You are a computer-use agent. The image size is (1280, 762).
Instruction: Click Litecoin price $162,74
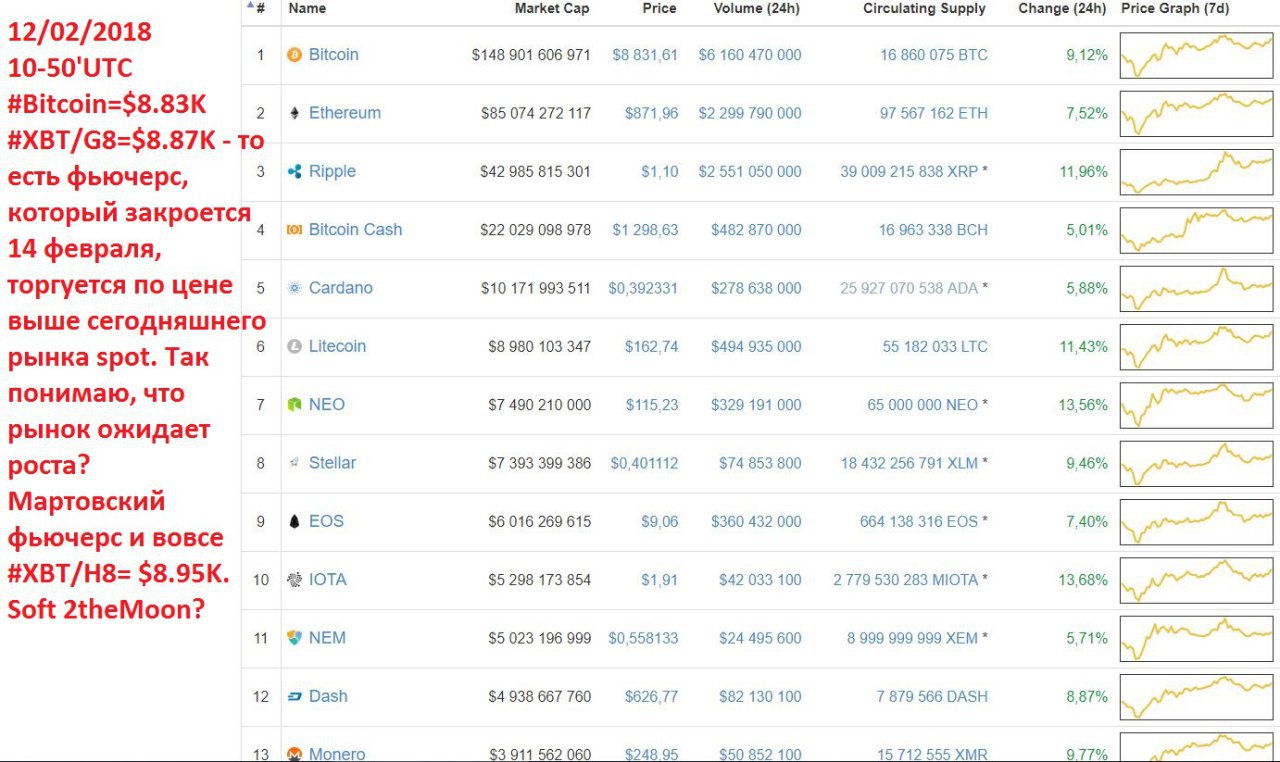652,346
